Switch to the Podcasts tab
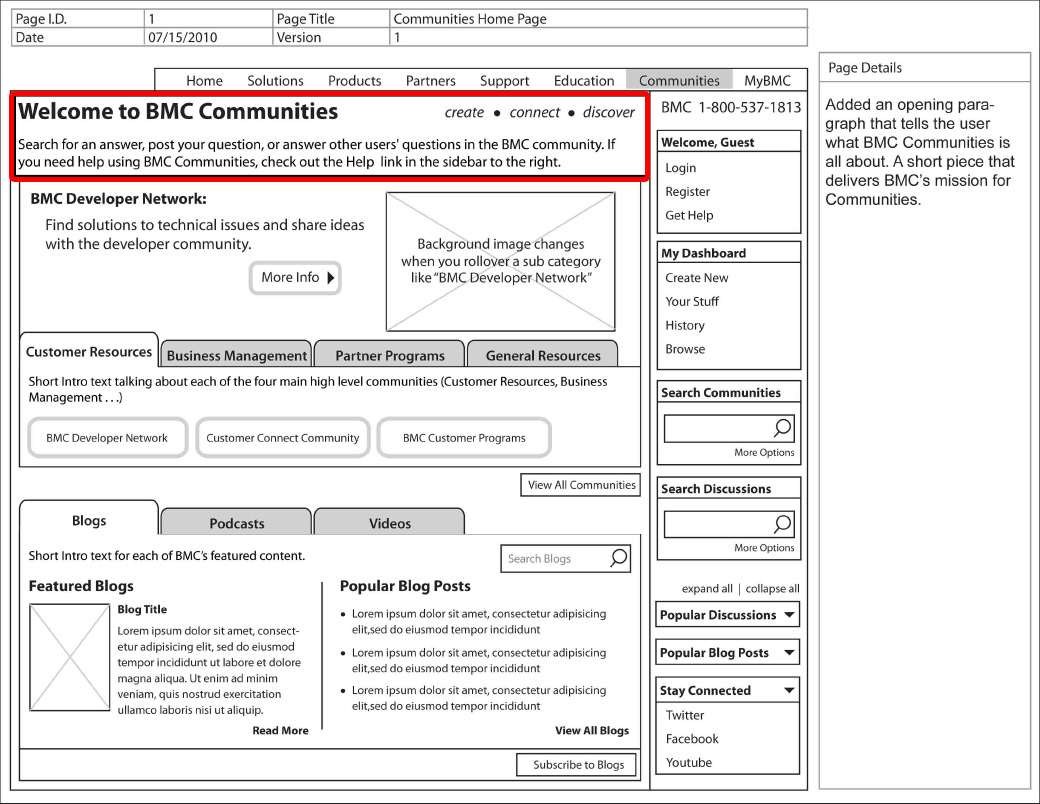The height and width of the screenshot is (804, 1040). [x=237, y=523]
